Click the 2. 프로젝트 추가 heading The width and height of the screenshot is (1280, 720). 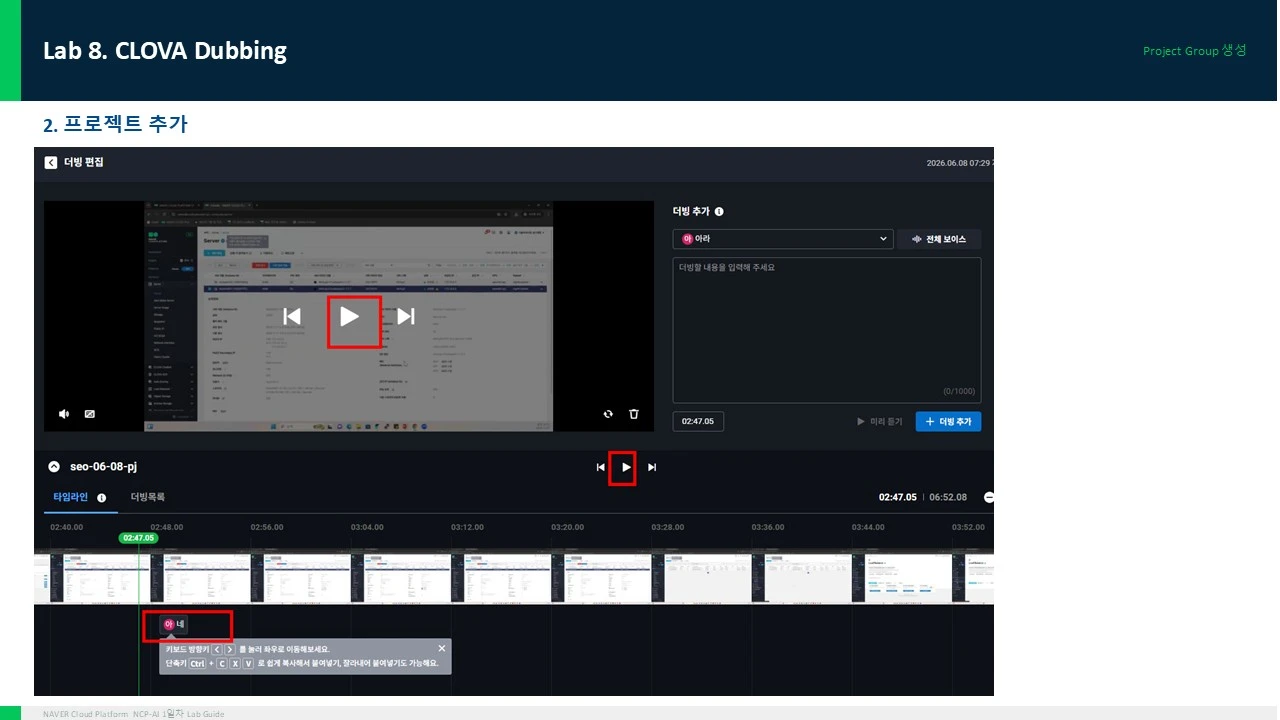pyautogui.click(x=115, y=125)
